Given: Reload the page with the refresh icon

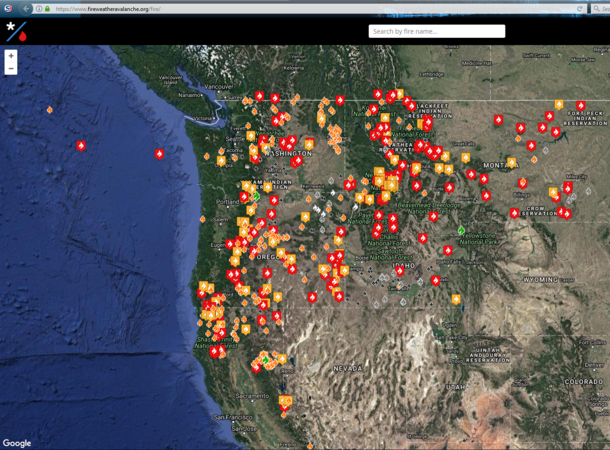Looking at the screenshot, I should [579, 9].
